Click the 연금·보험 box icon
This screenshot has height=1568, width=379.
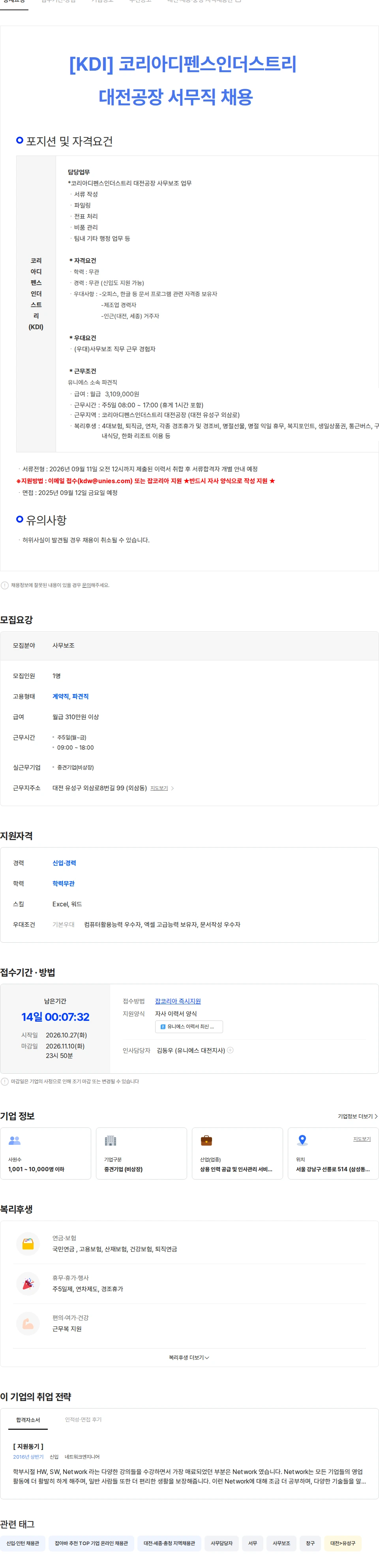click(x=28, y=1244)
